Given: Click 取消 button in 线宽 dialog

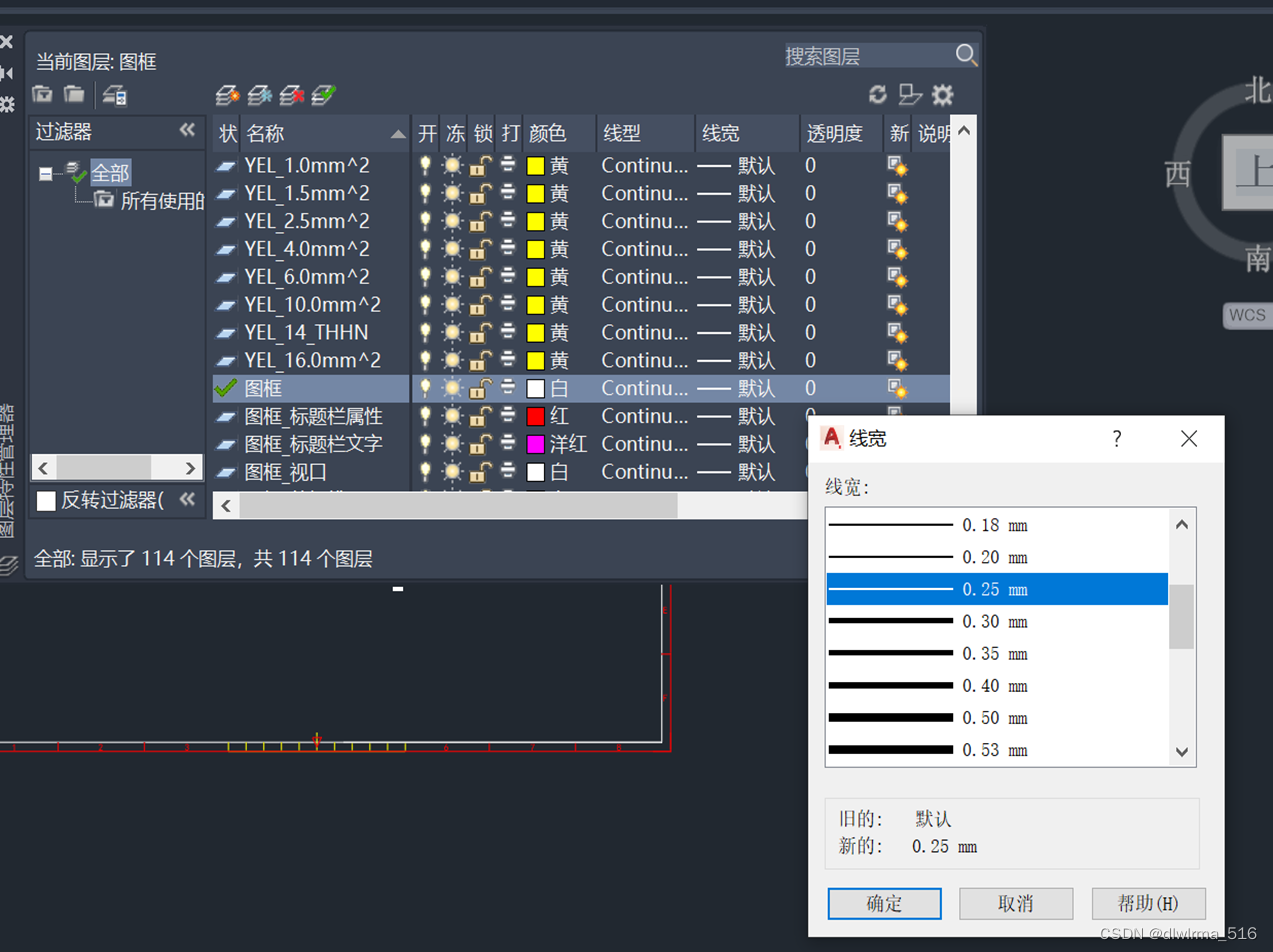Looking at the screenshot, I should click(x=1016, y=904).
